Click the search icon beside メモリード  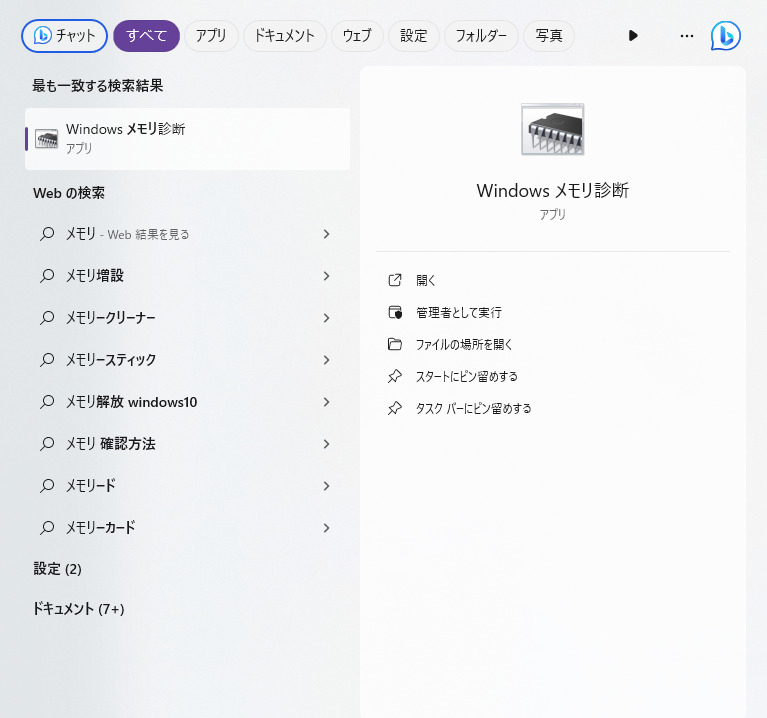coord(47,486)
